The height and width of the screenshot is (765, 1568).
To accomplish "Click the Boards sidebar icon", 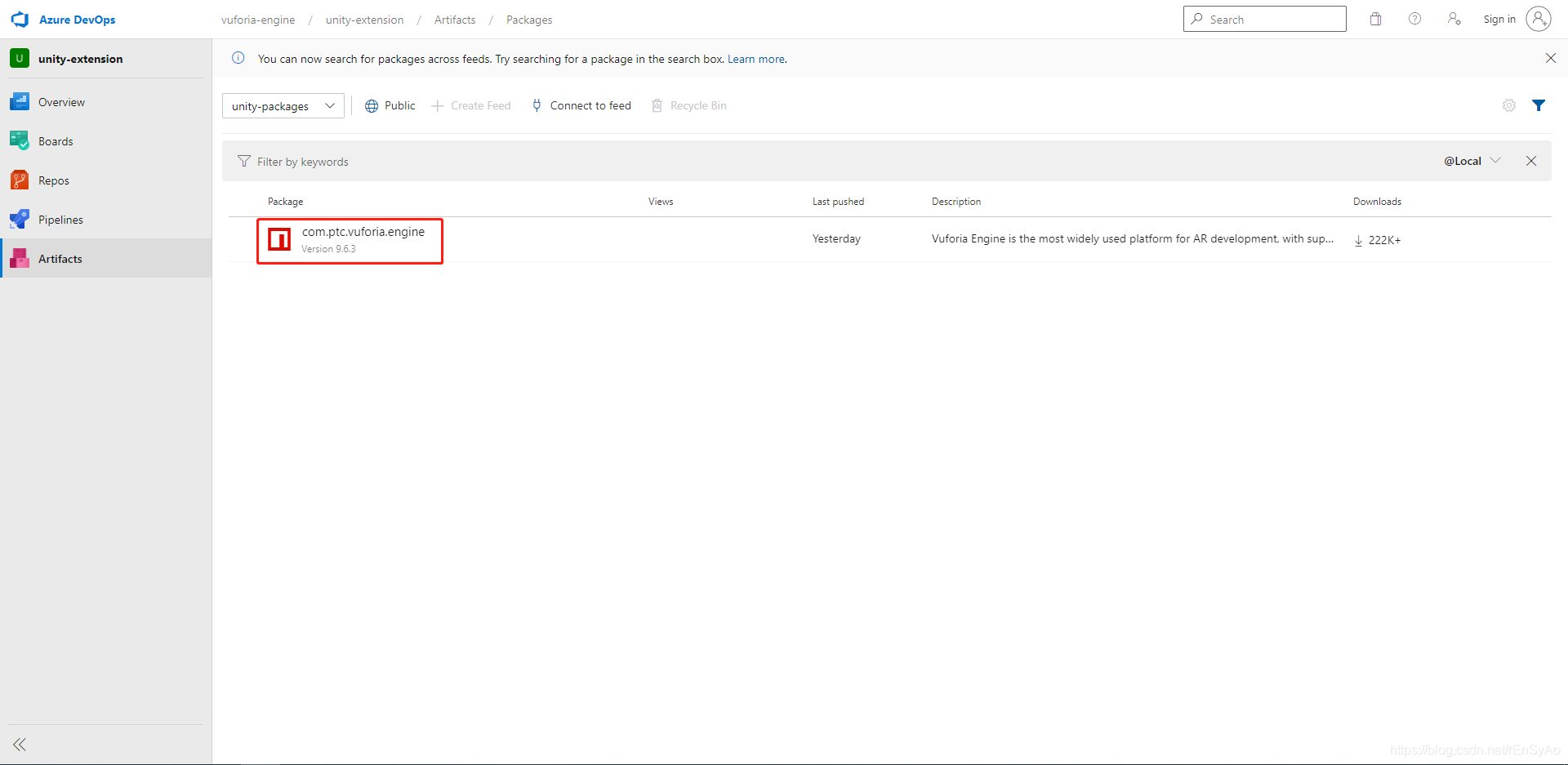I will point(20,140).
